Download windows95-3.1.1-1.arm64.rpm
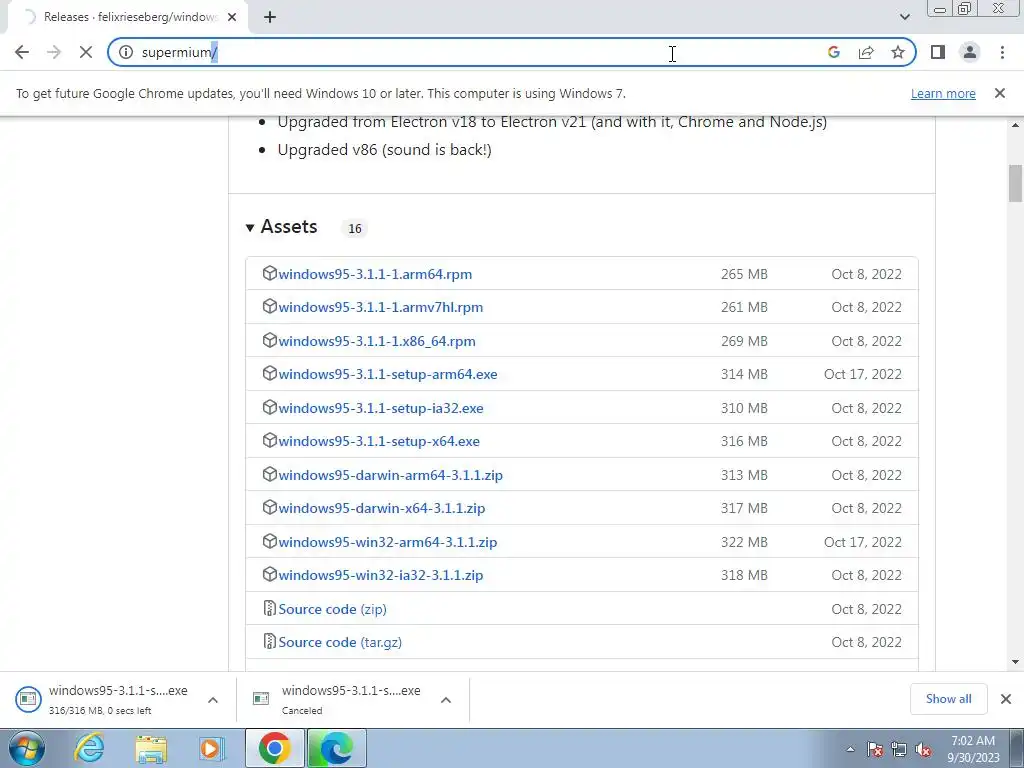 (375, 274)
